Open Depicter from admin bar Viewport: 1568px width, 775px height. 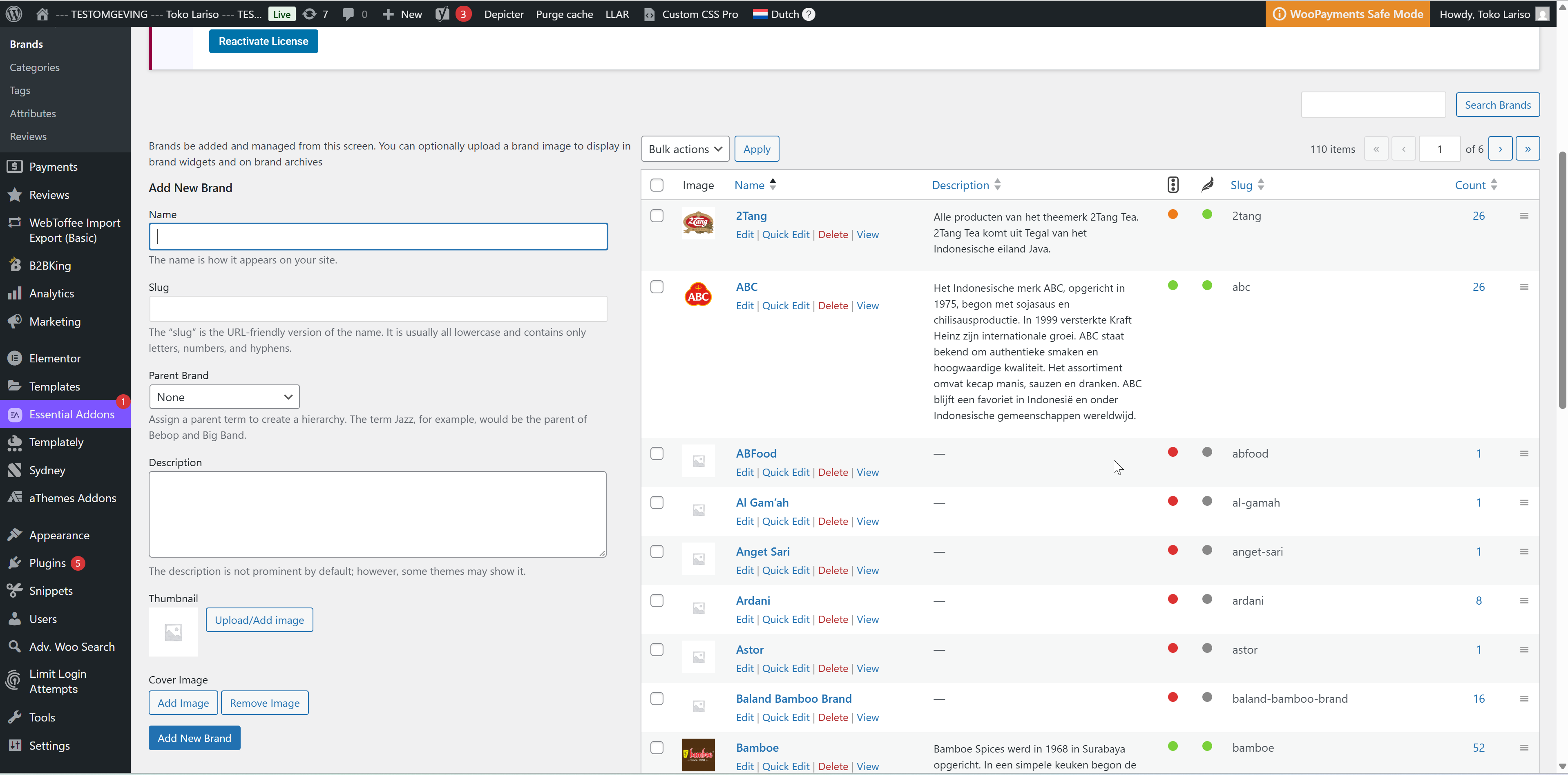pyautogui.click(x=503, y=14)
